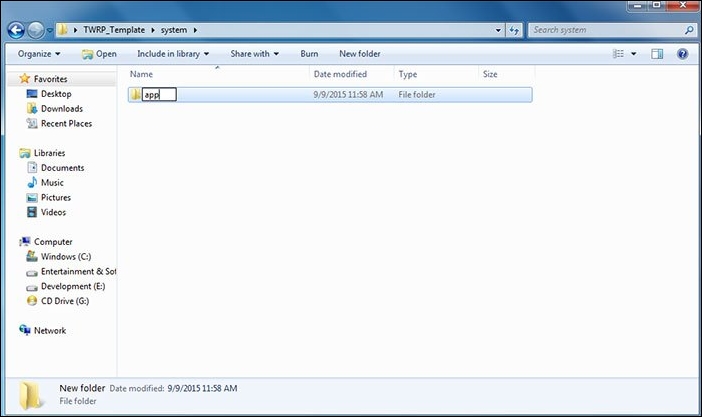The image size is (702, 417).
Task: Refresh the folder with the refresh button
Action: pos(514,30)
